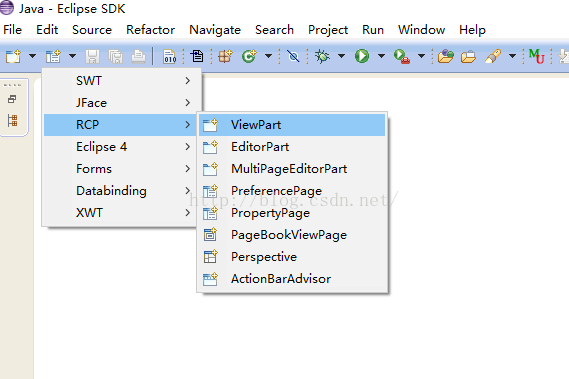Viewport: 569px width, 379px height.
Task: Open the Run dropdown arrow
Action: tap(381, 56)
